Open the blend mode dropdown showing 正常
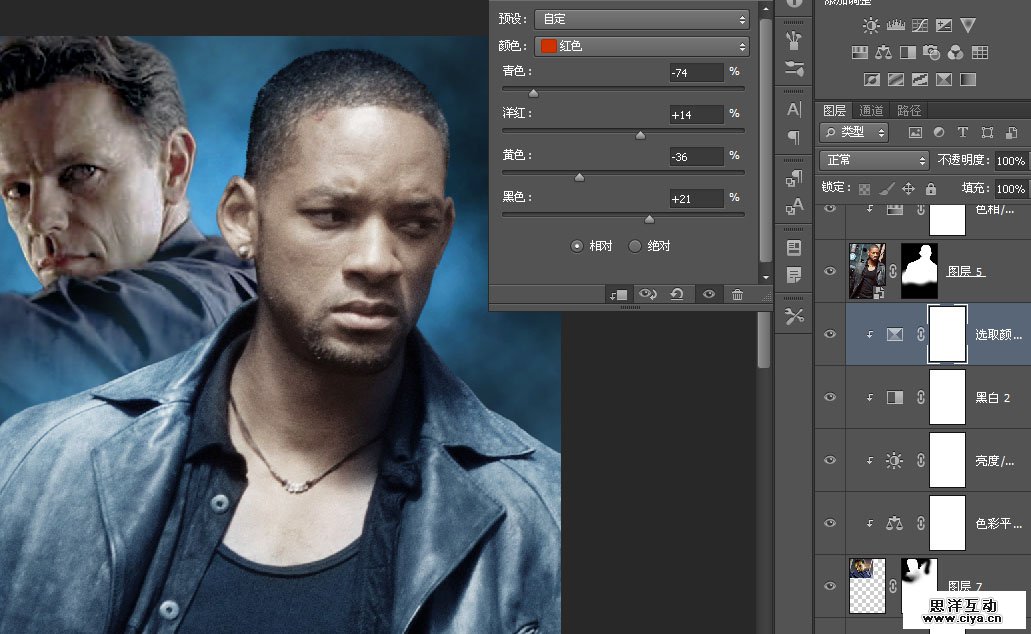 [874, 160]
